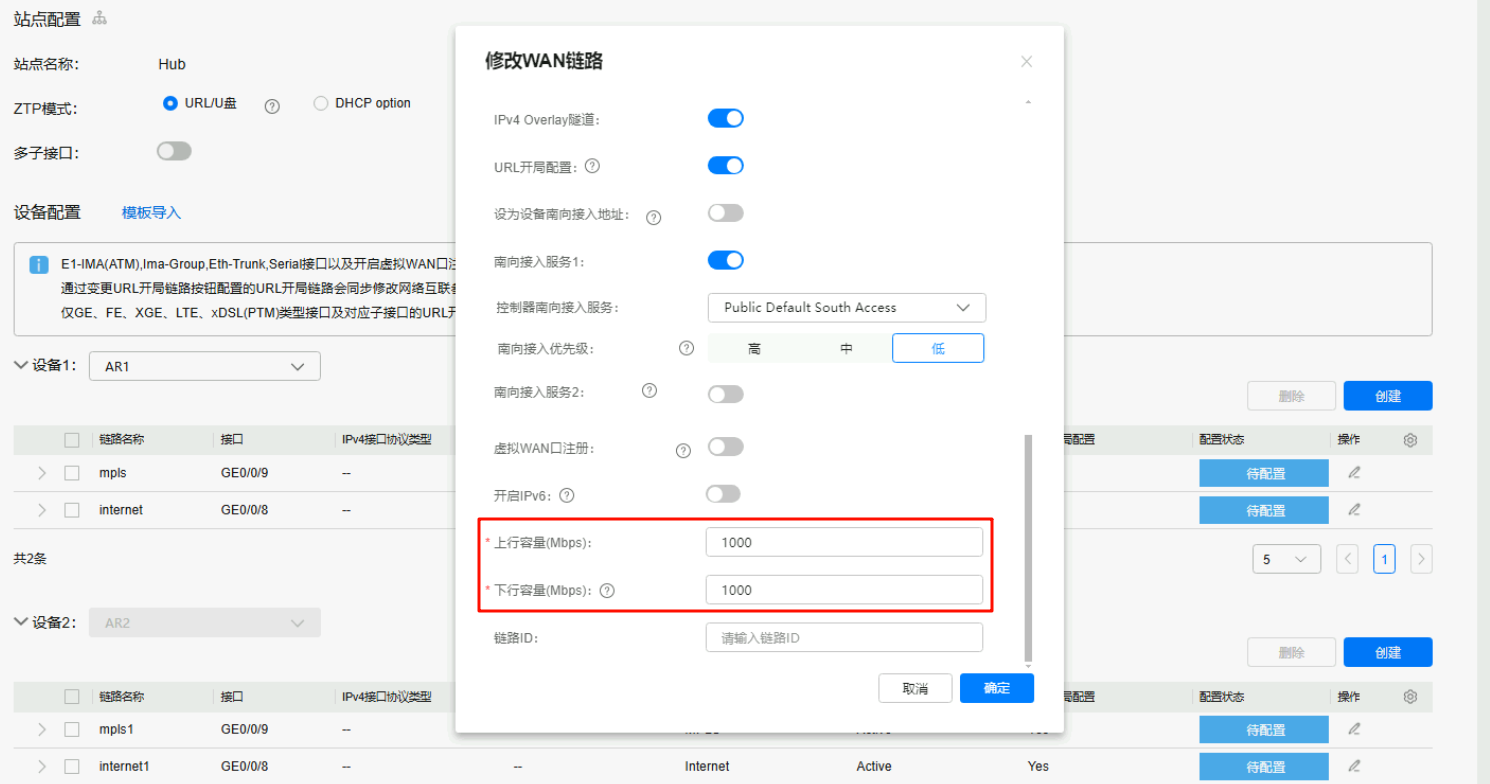1490x784 pixels.
Task: Click the edit pencil icon for mpls row
Action: [1354, 472]
